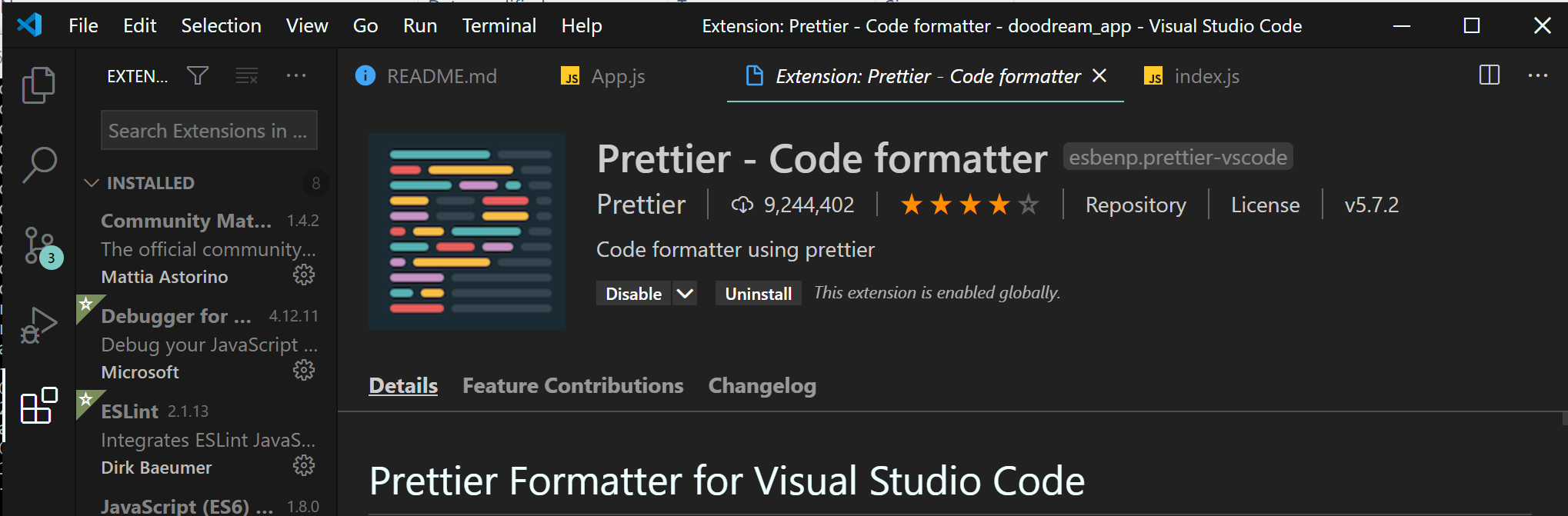1568x516 pixels.
Task: Focus the Search Extensions input field
Action: pos(209,131)
